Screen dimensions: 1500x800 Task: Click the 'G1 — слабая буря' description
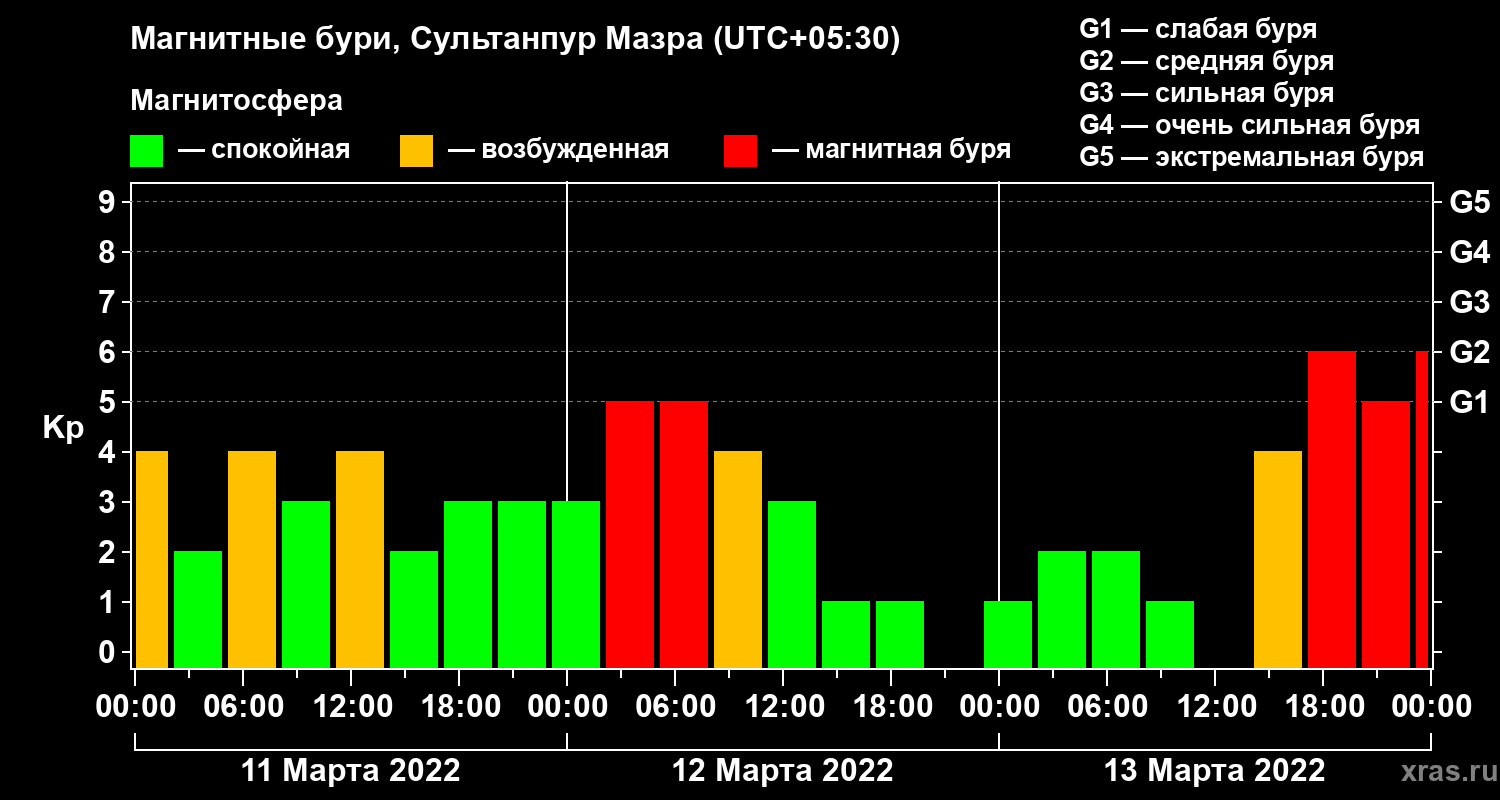tap(1198, 28)
